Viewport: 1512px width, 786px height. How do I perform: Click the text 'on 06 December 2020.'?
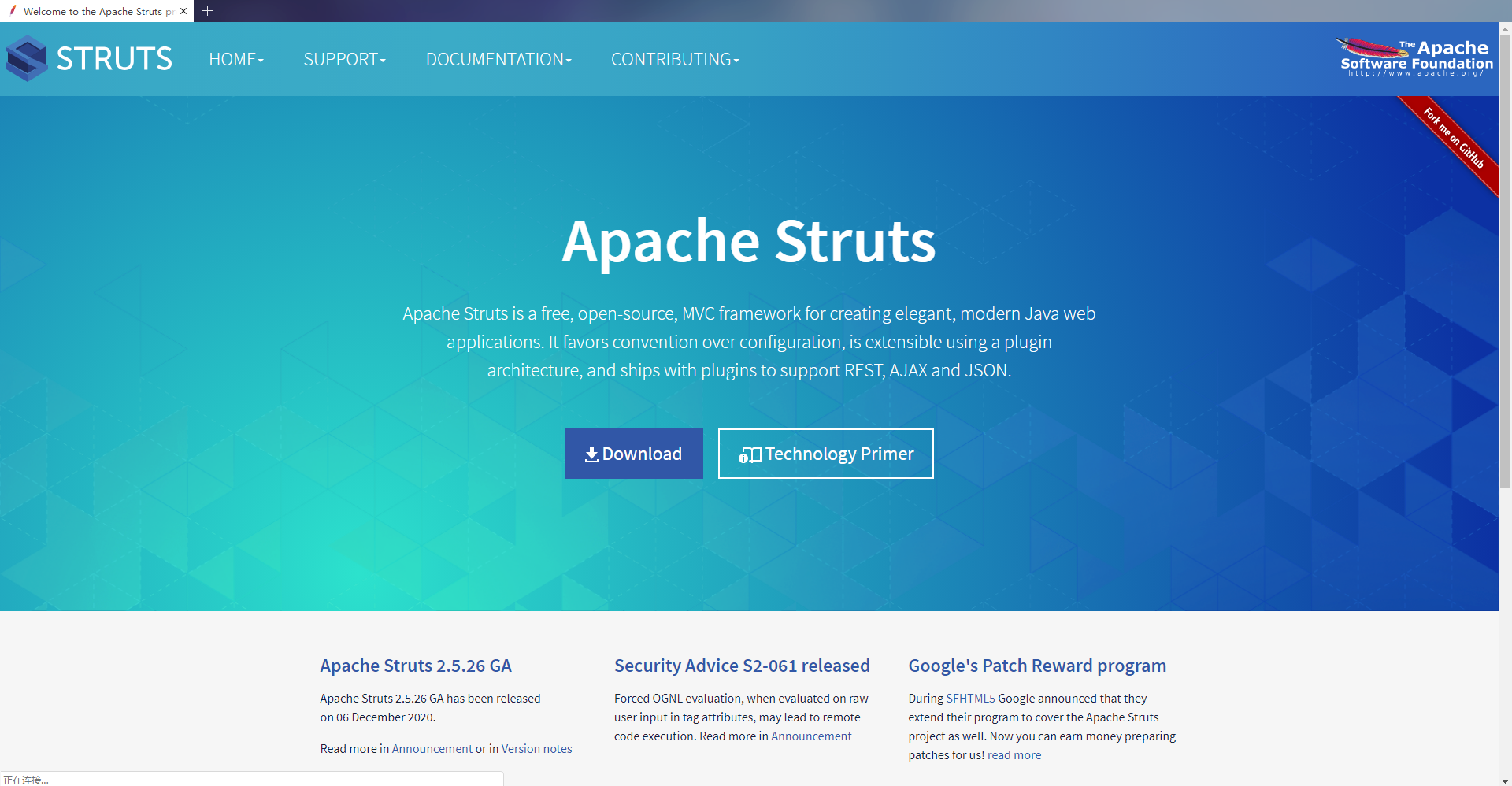click(x=378, y=717)
